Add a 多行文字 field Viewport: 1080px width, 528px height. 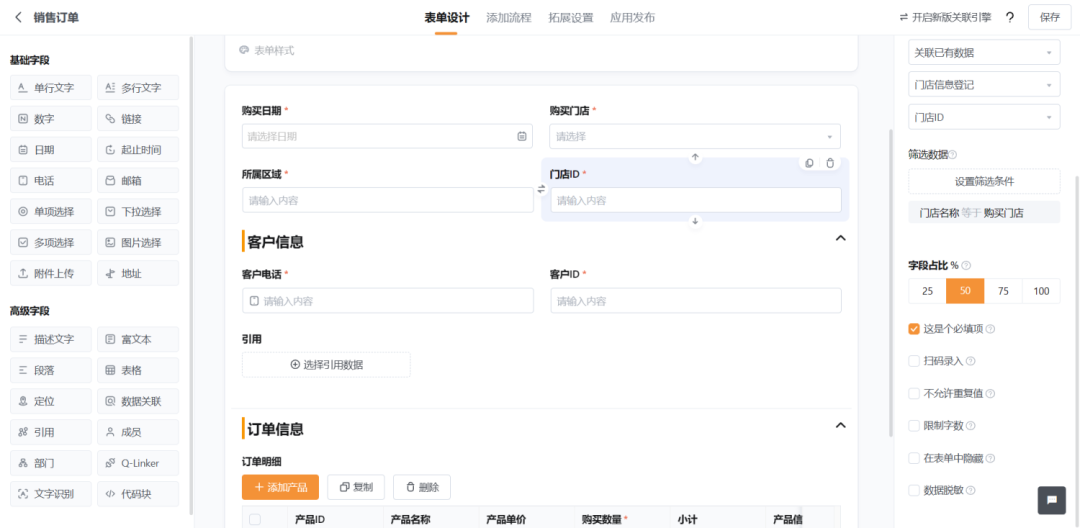point(138,88)
